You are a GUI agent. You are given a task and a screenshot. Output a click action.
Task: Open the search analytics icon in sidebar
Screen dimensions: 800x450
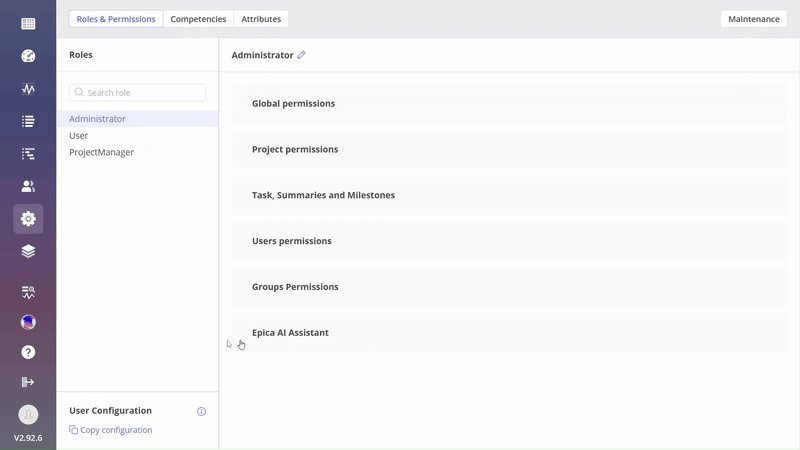pos(28,292)
